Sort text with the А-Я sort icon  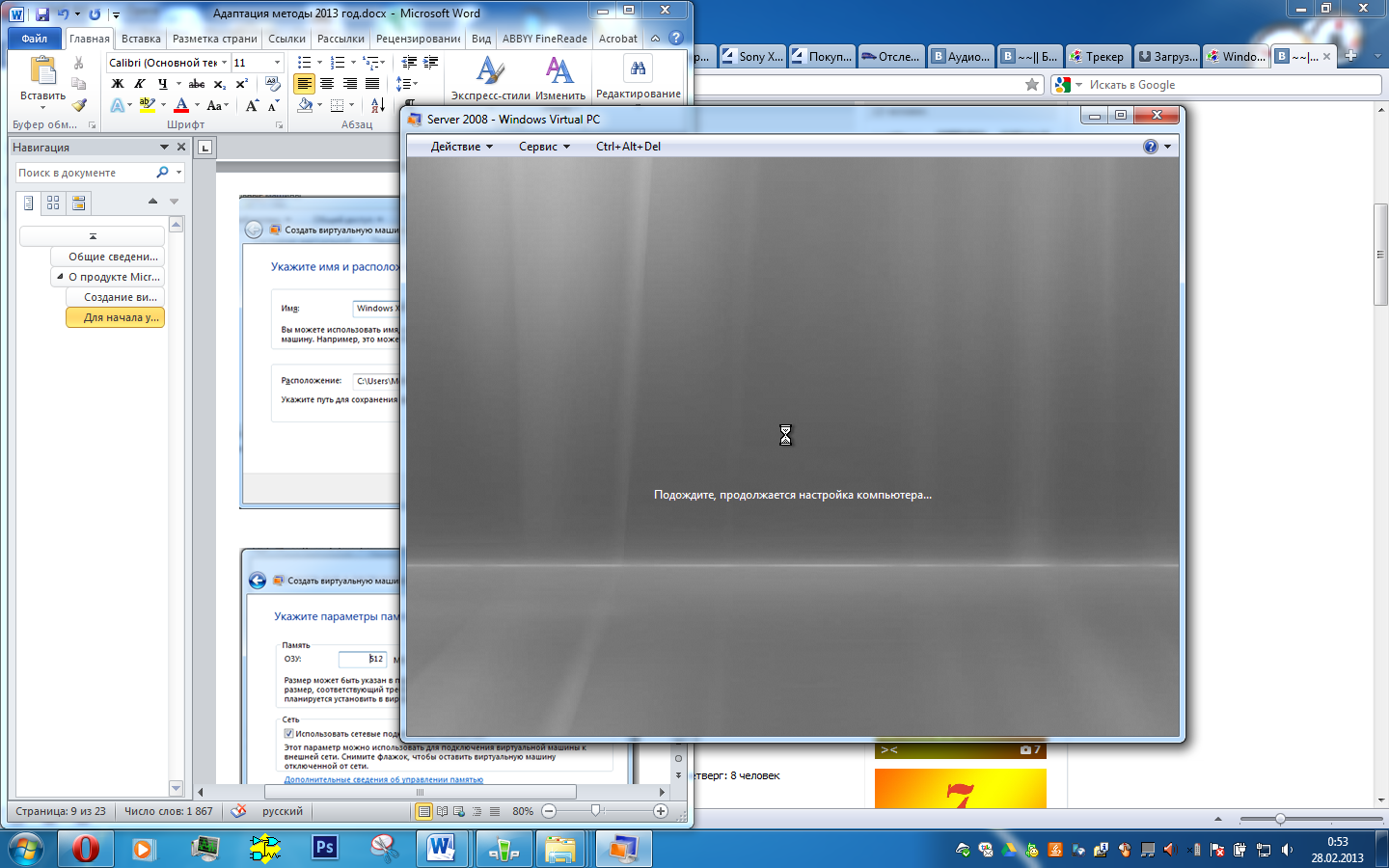[x=378, y=105]
